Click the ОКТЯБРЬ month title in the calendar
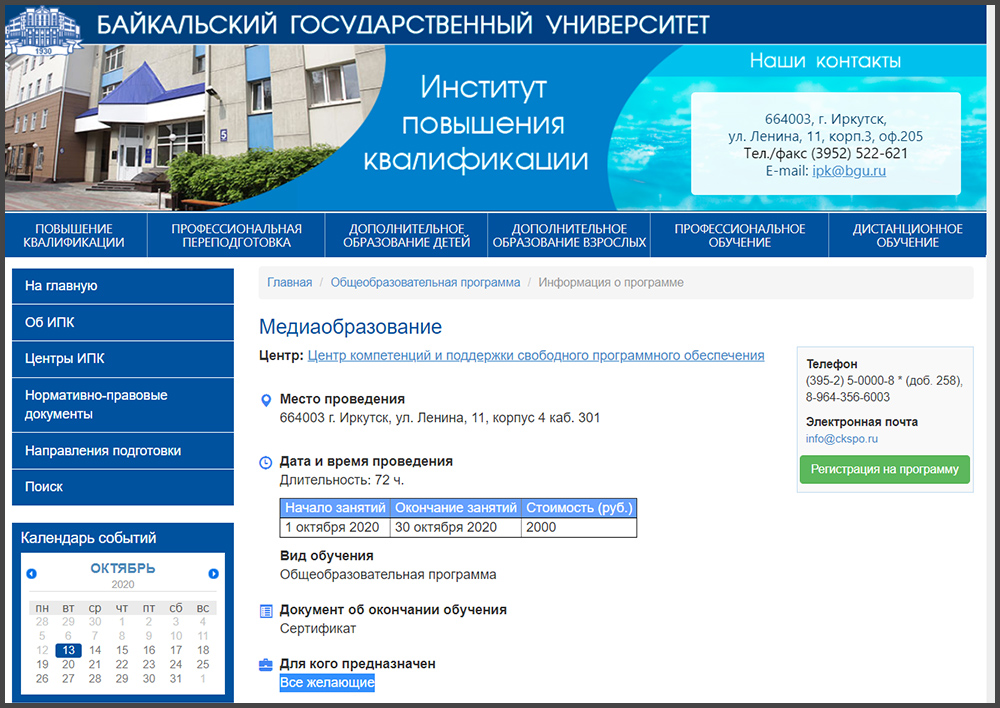The image size is (1000, 708). (x=122, y=568)
